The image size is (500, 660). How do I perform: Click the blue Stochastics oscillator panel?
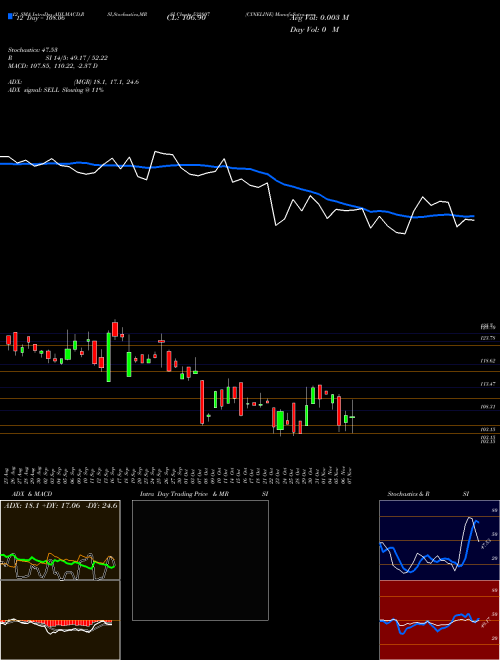click(439, 540)
